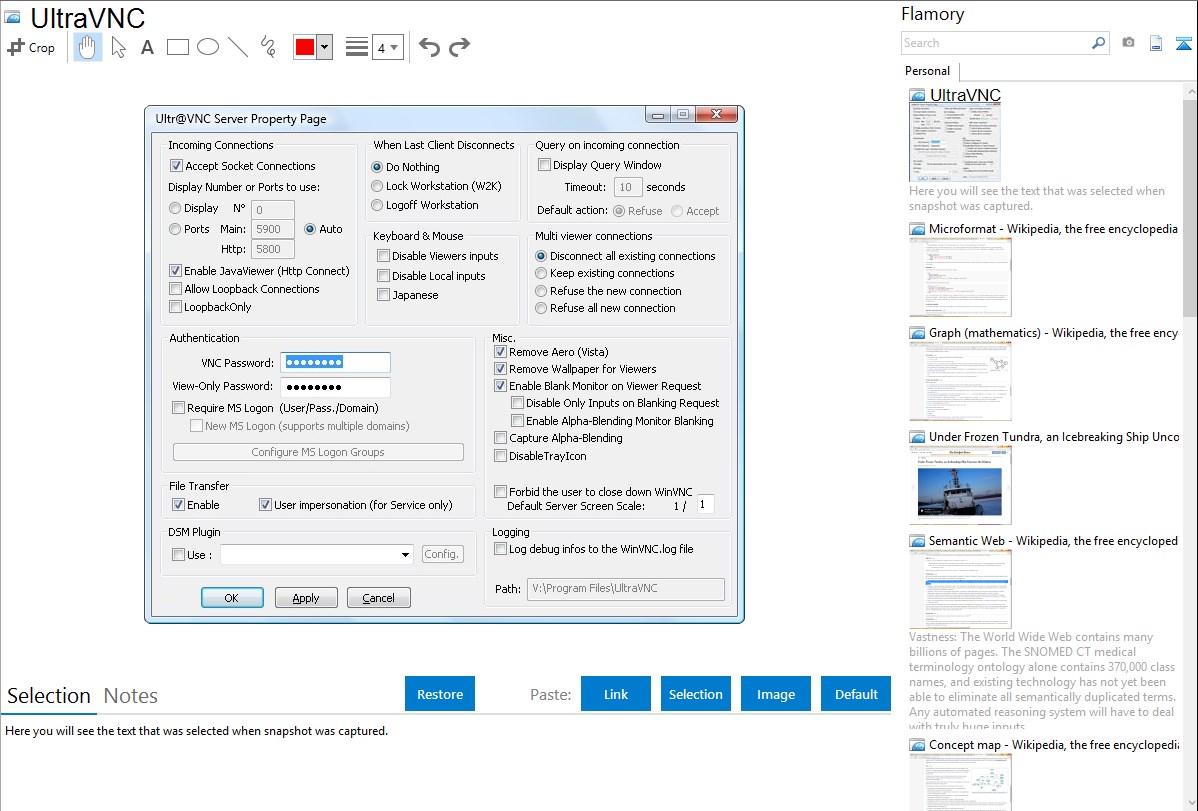1198x811 pixels.
Task: Toggle Enable JavaViewer (Http Connect)
Action: [x=176, y=271]
